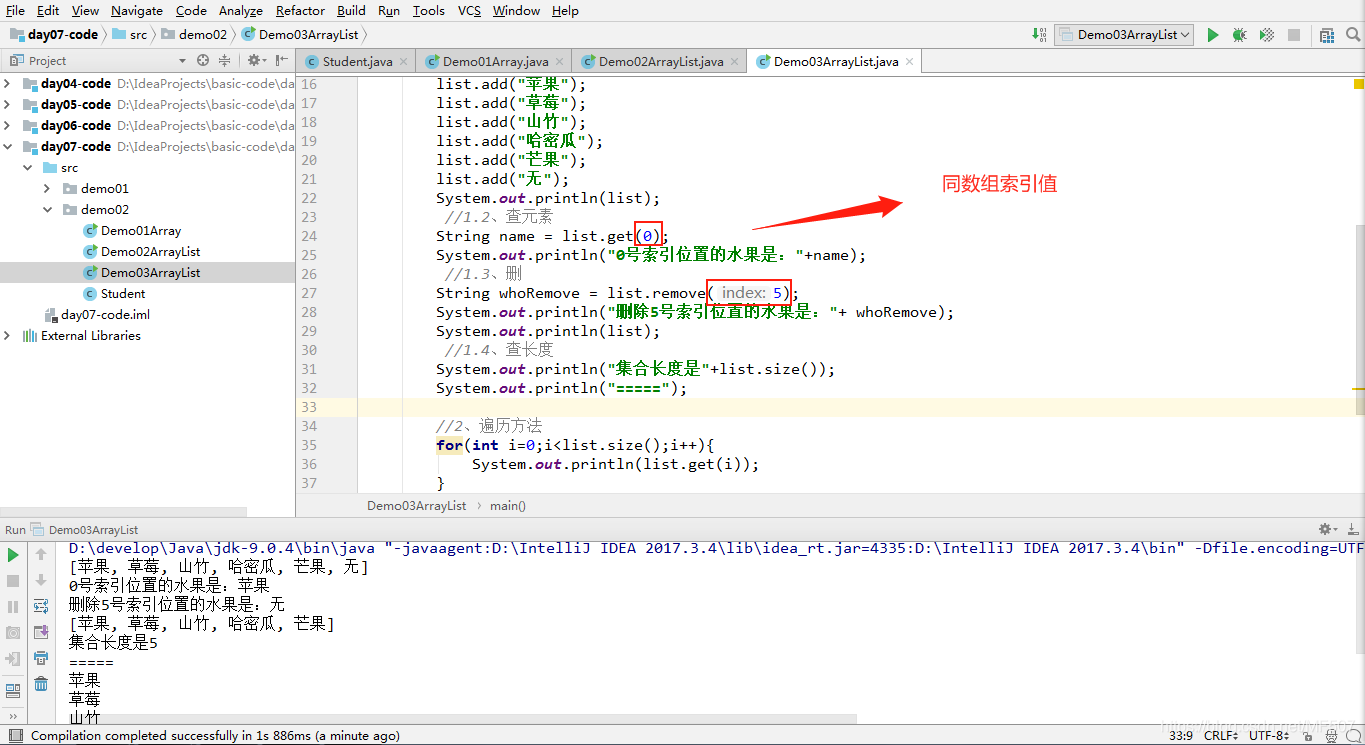The height and width of the screenshot is (745, 1365).
Task: Open the File menu
Action: point(15,10)
